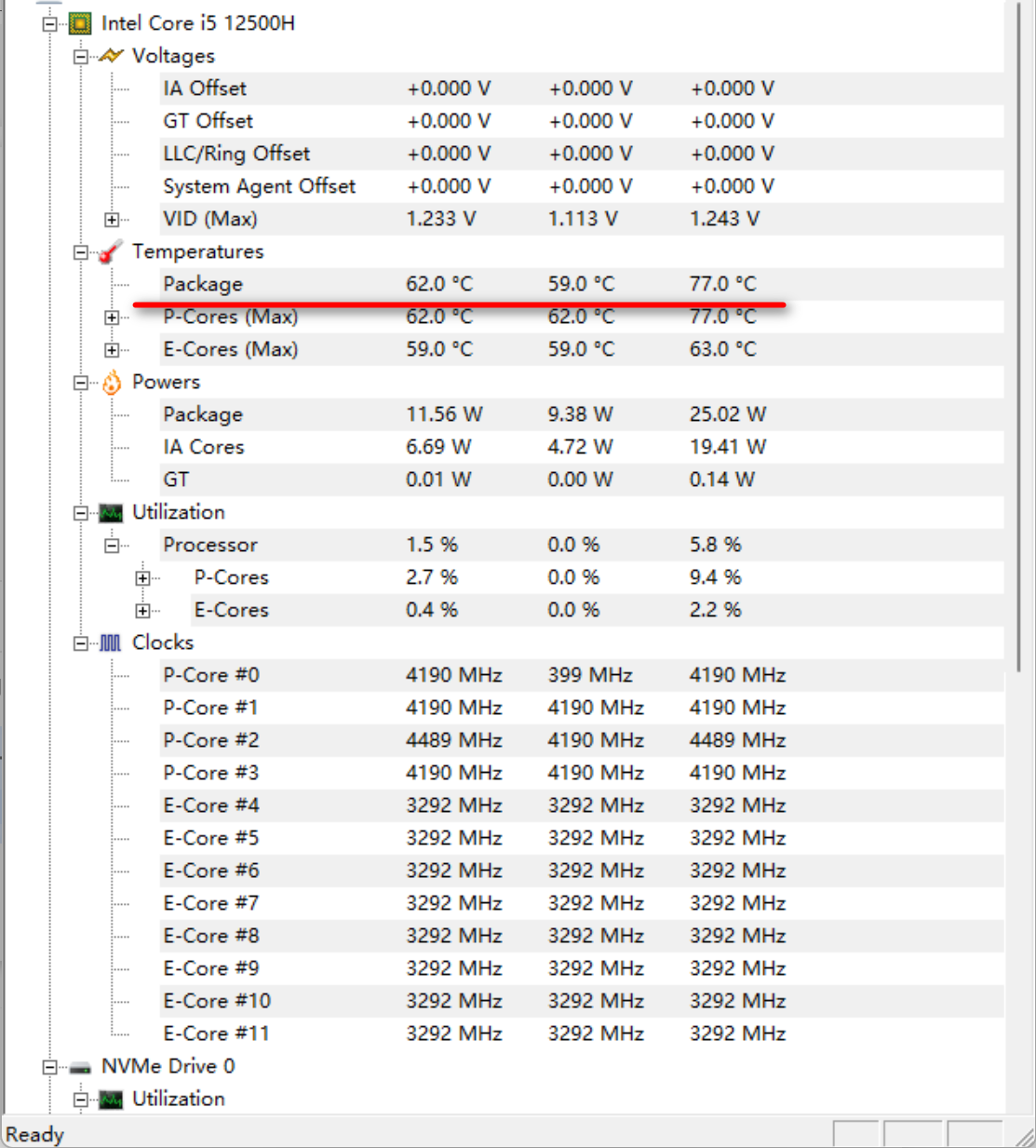Click the Ready status bar text
This screenshot has height=1148, width=1036.
point(34,1134)
